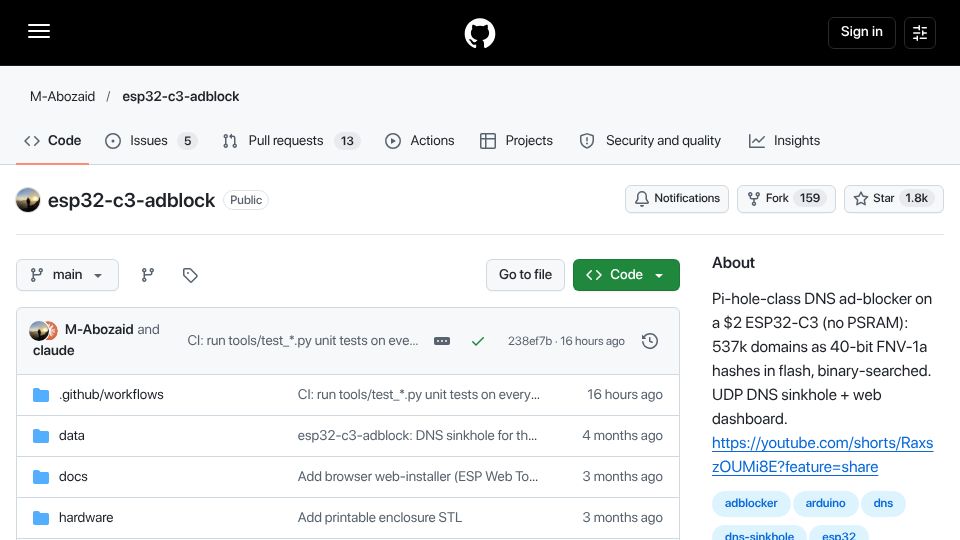Screen dimensions: 960x540
Task: Click the 4 months ago timestamp
Action: [622, 436]
